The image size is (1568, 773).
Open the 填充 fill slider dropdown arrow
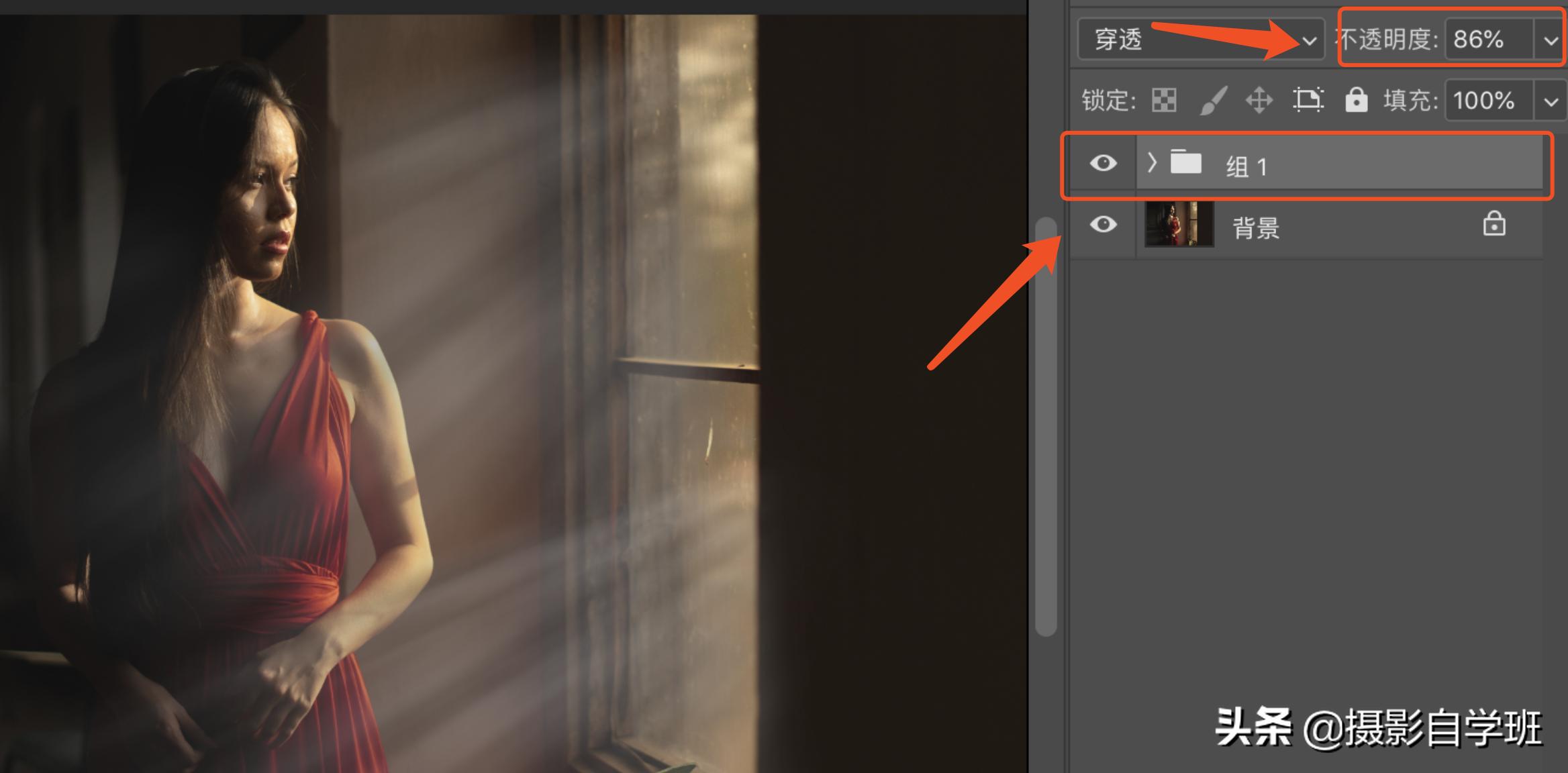pos(1550,102)
